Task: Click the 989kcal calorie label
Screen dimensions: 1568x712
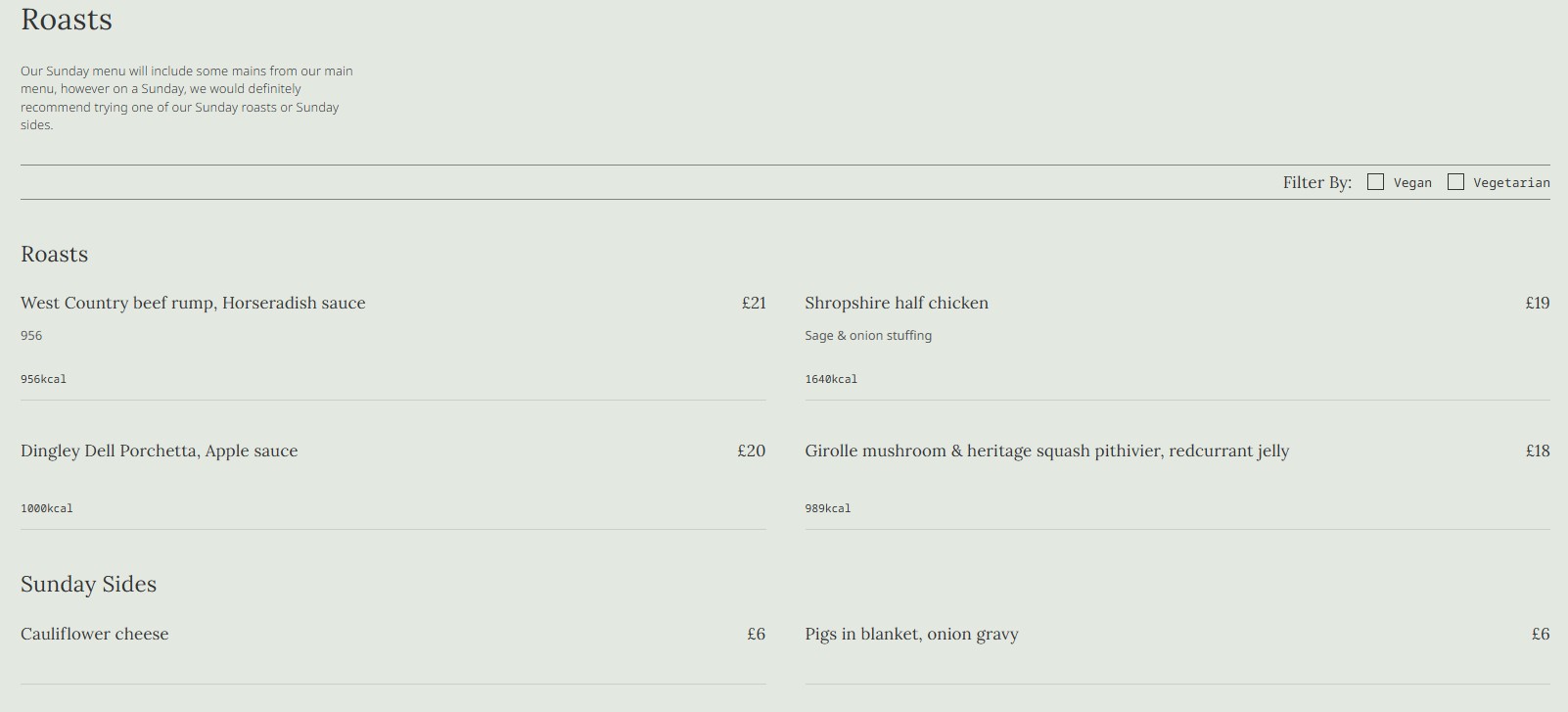Action: (828, 509)
